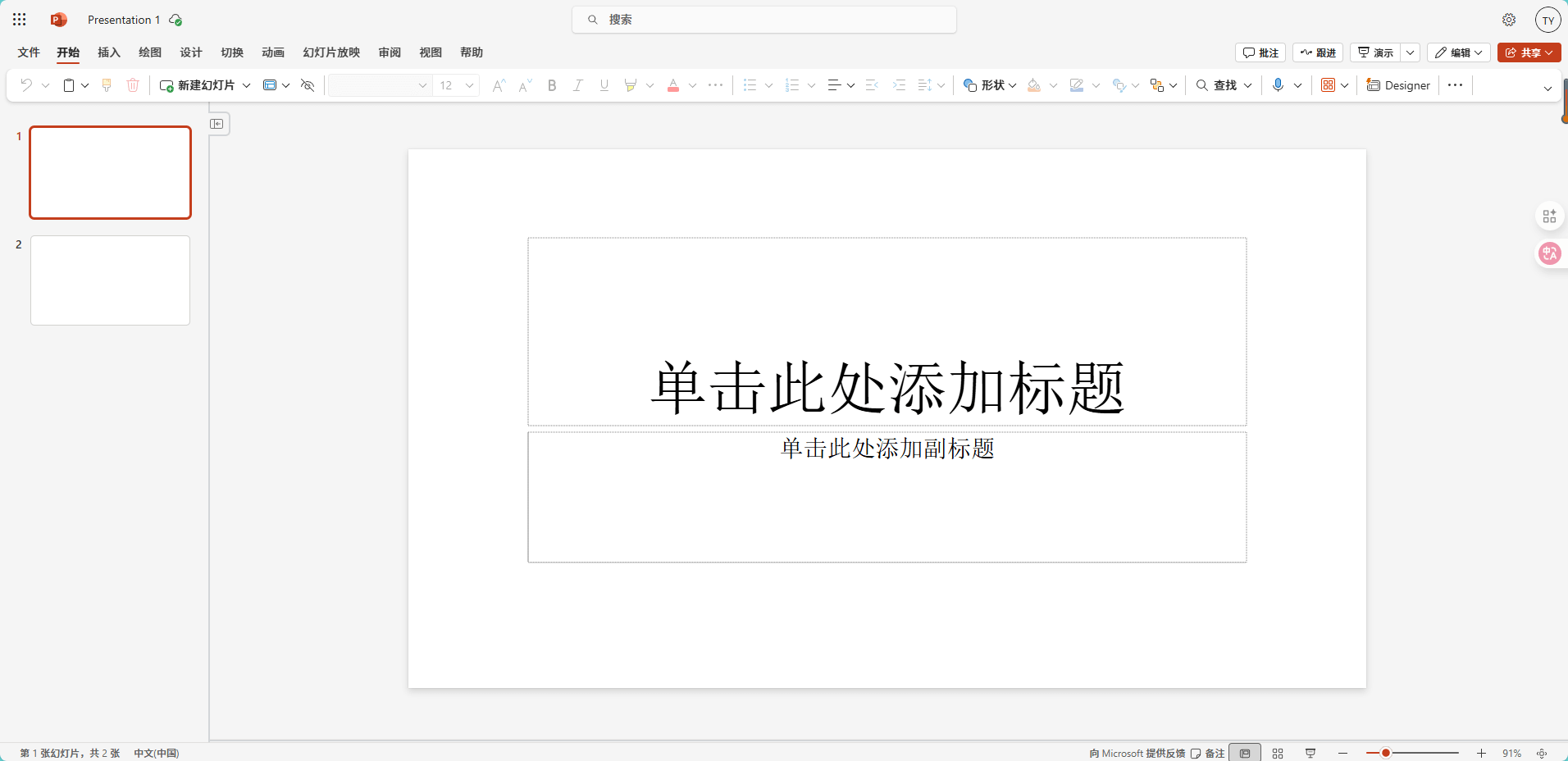
Task: Open Designer to get design ideas
Action: pyautogui.click(x=1397, y=84)
